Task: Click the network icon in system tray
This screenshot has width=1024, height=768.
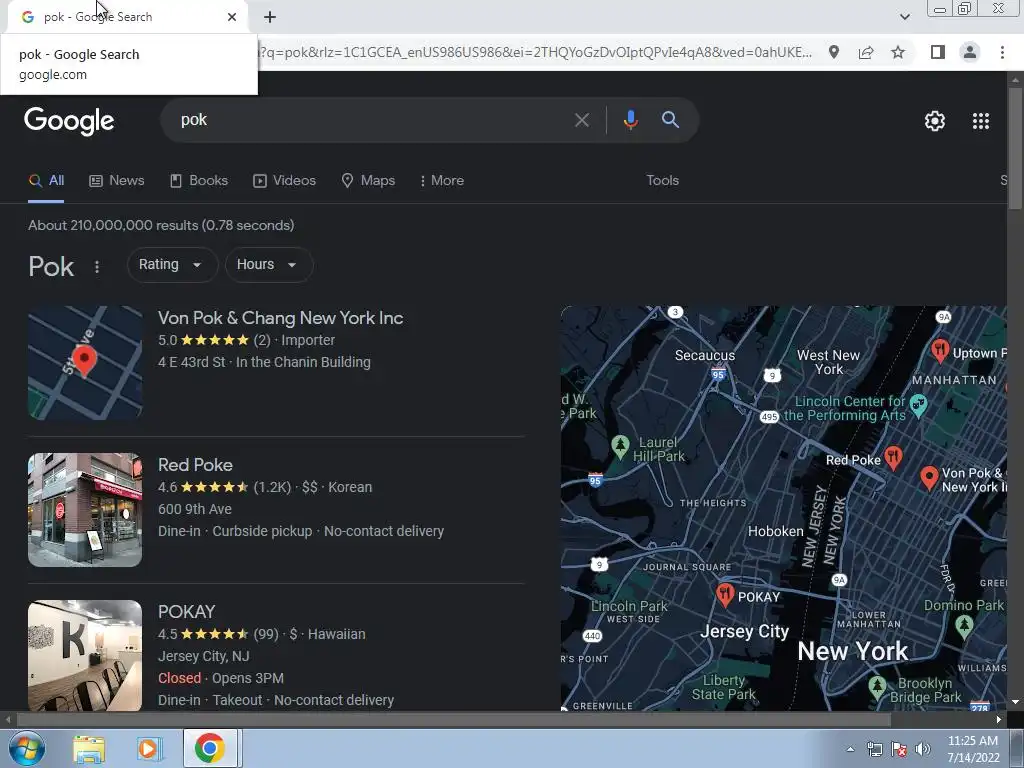Action: [x=874, y=750]
